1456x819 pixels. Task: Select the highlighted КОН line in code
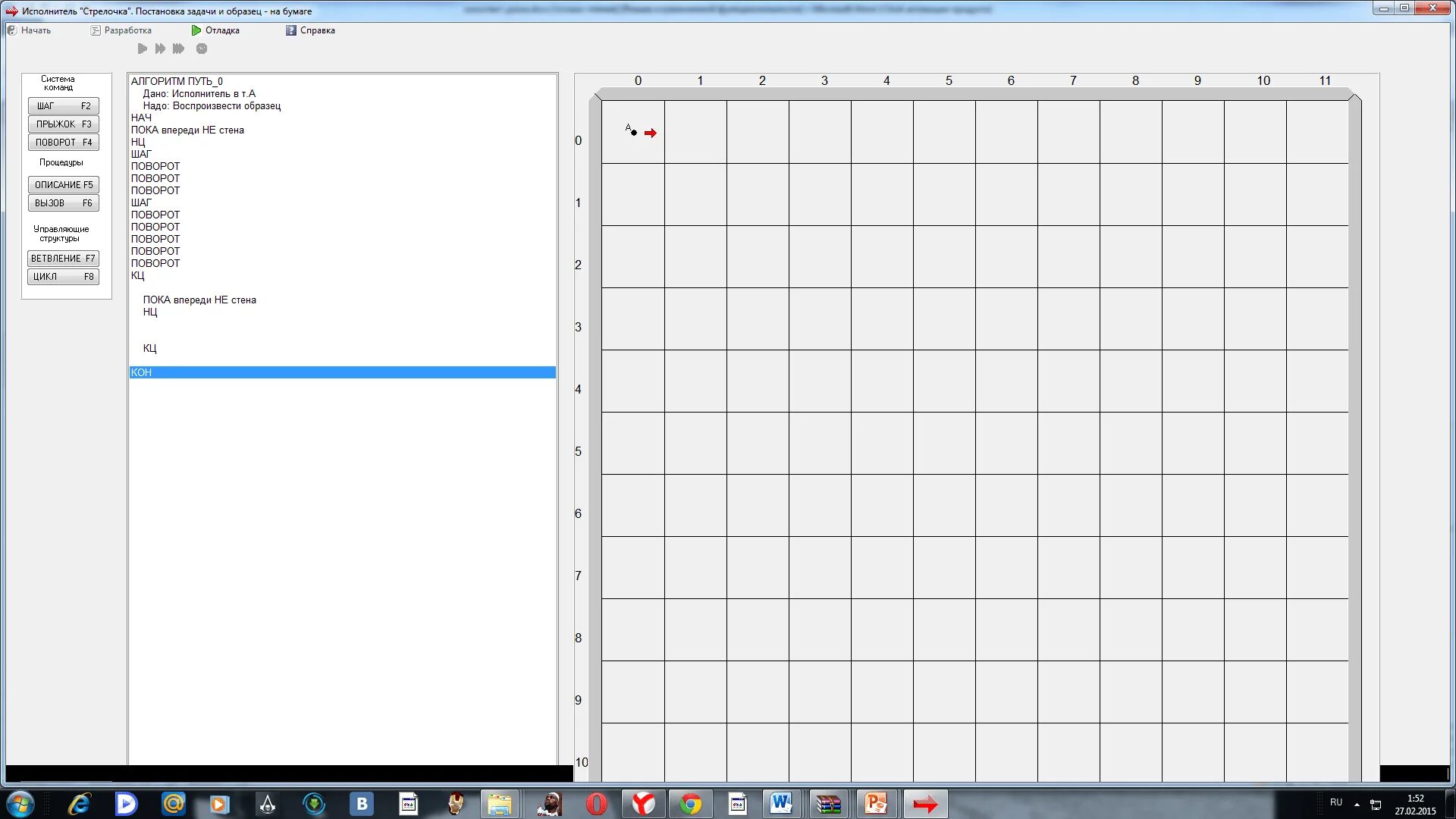[342, 372]
